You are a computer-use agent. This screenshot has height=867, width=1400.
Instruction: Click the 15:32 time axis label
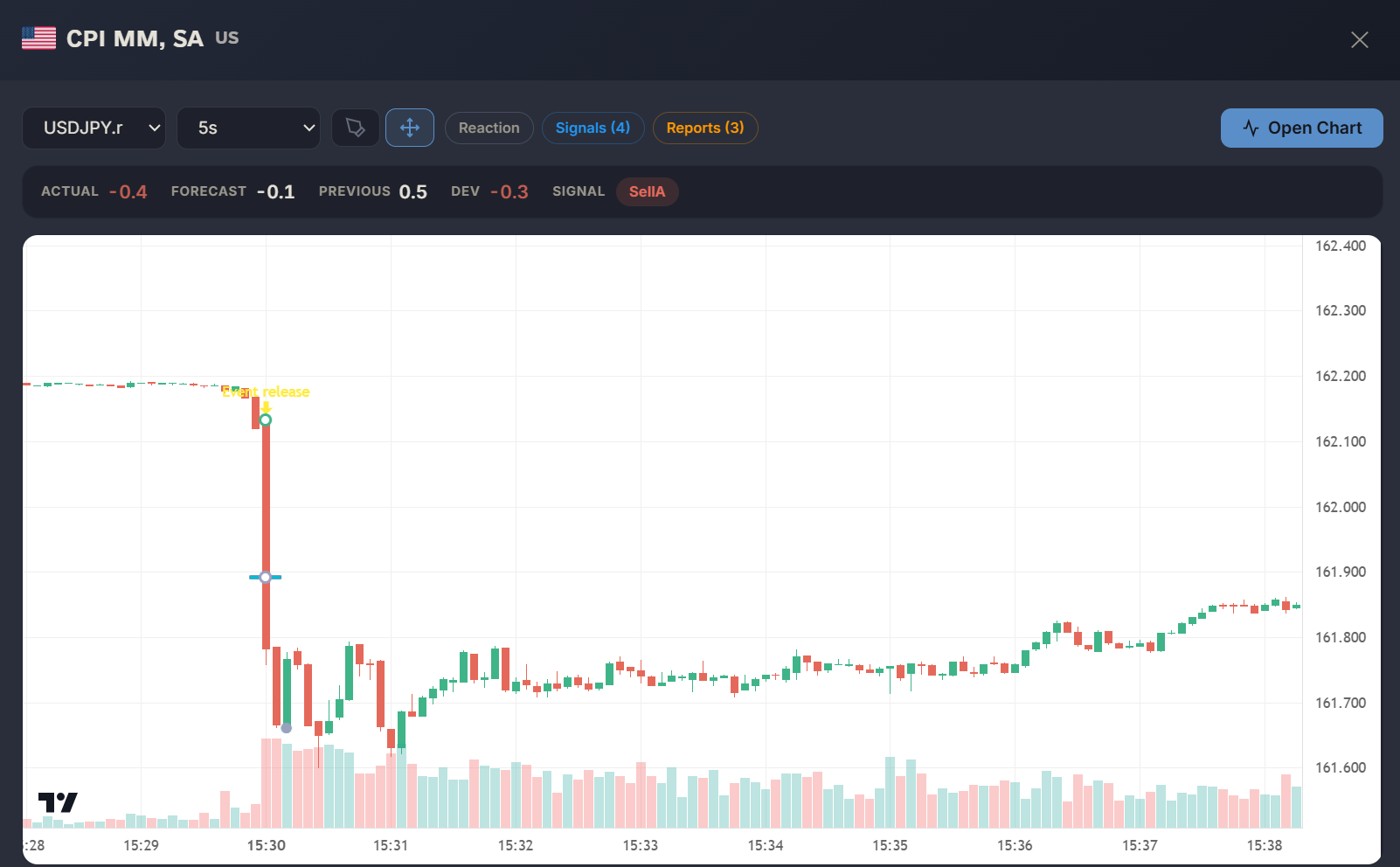pyautogui.click(x=516, y=845)
